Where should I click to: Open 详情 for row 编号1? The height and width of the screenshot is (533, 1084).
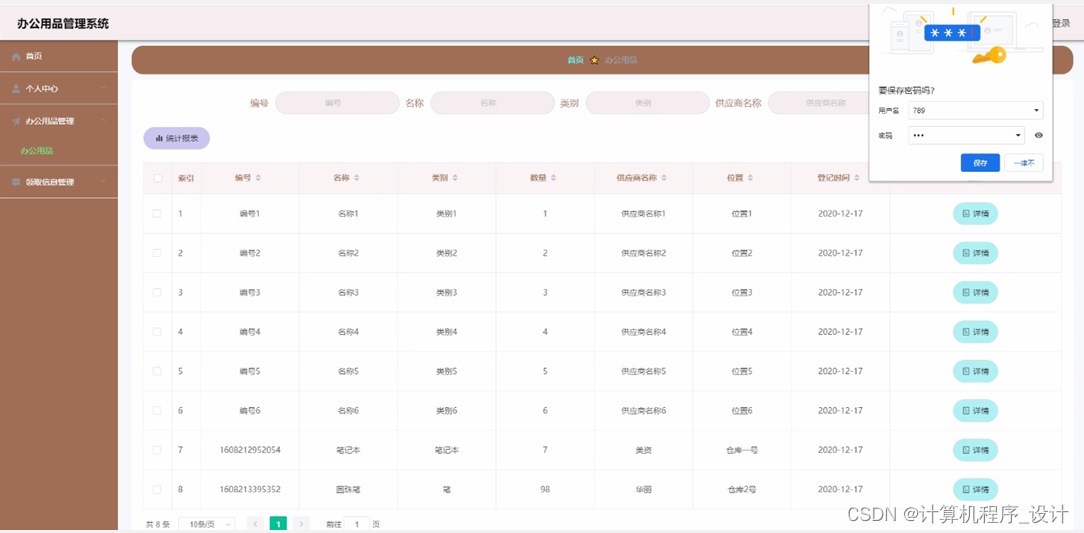975,214
